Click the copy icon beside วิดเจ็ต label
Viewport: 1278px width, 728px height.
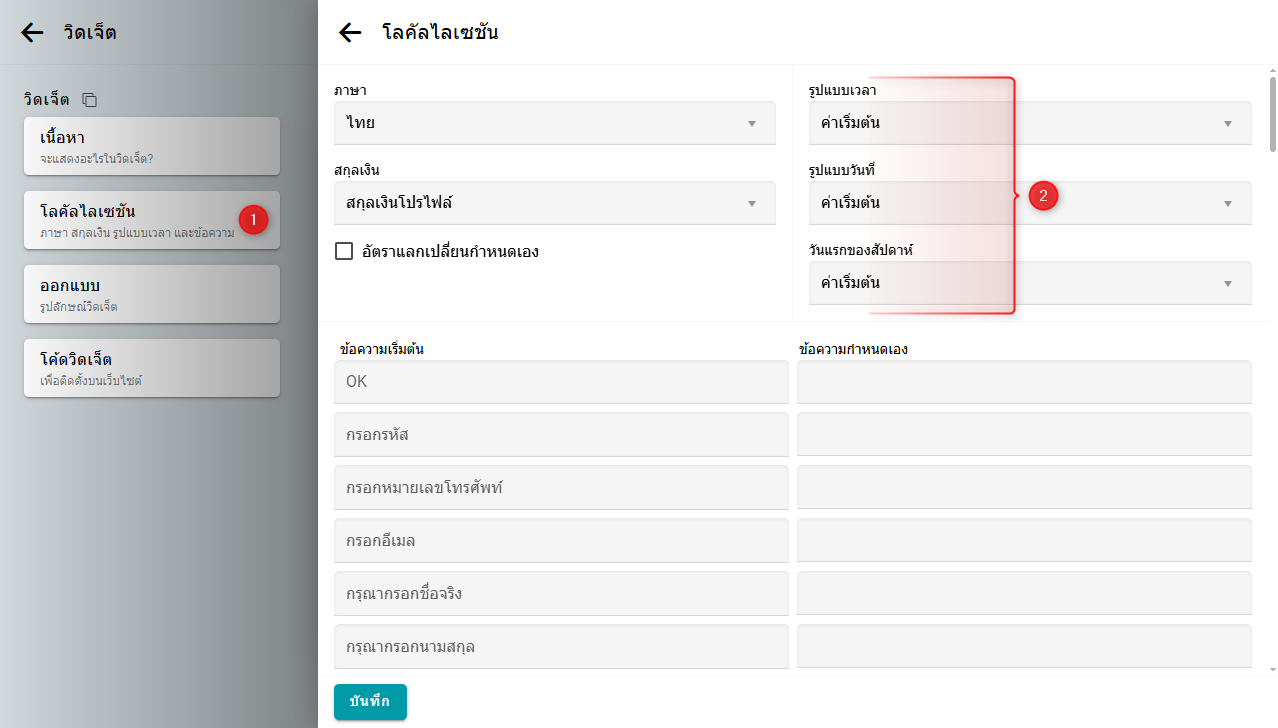(x=90, y=100)
